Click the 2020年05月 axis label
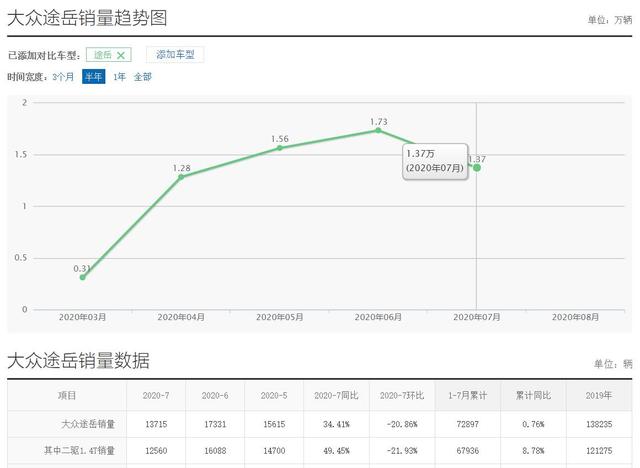 tap(280, 317)
